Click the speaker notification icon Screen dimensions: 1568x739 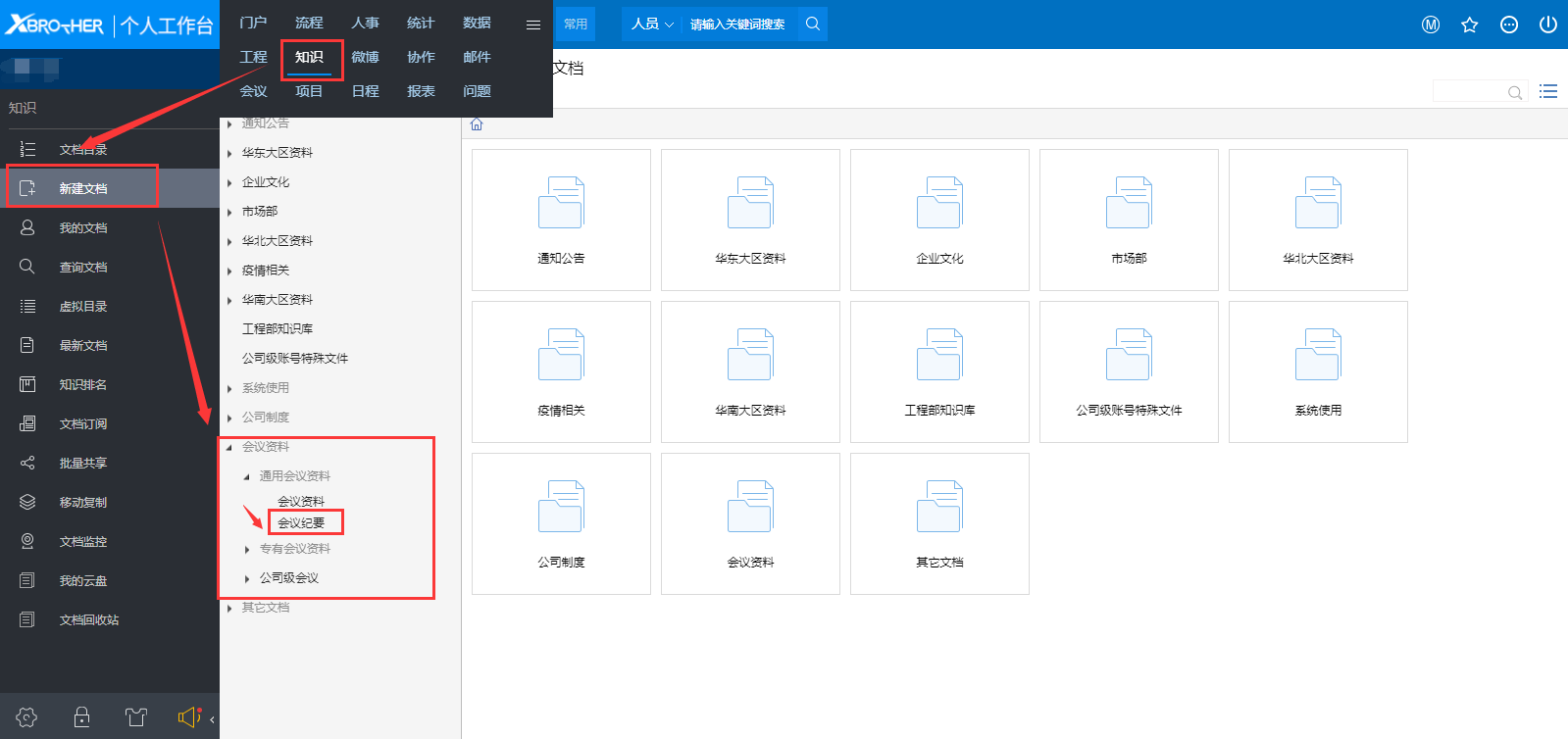[188, 716]
